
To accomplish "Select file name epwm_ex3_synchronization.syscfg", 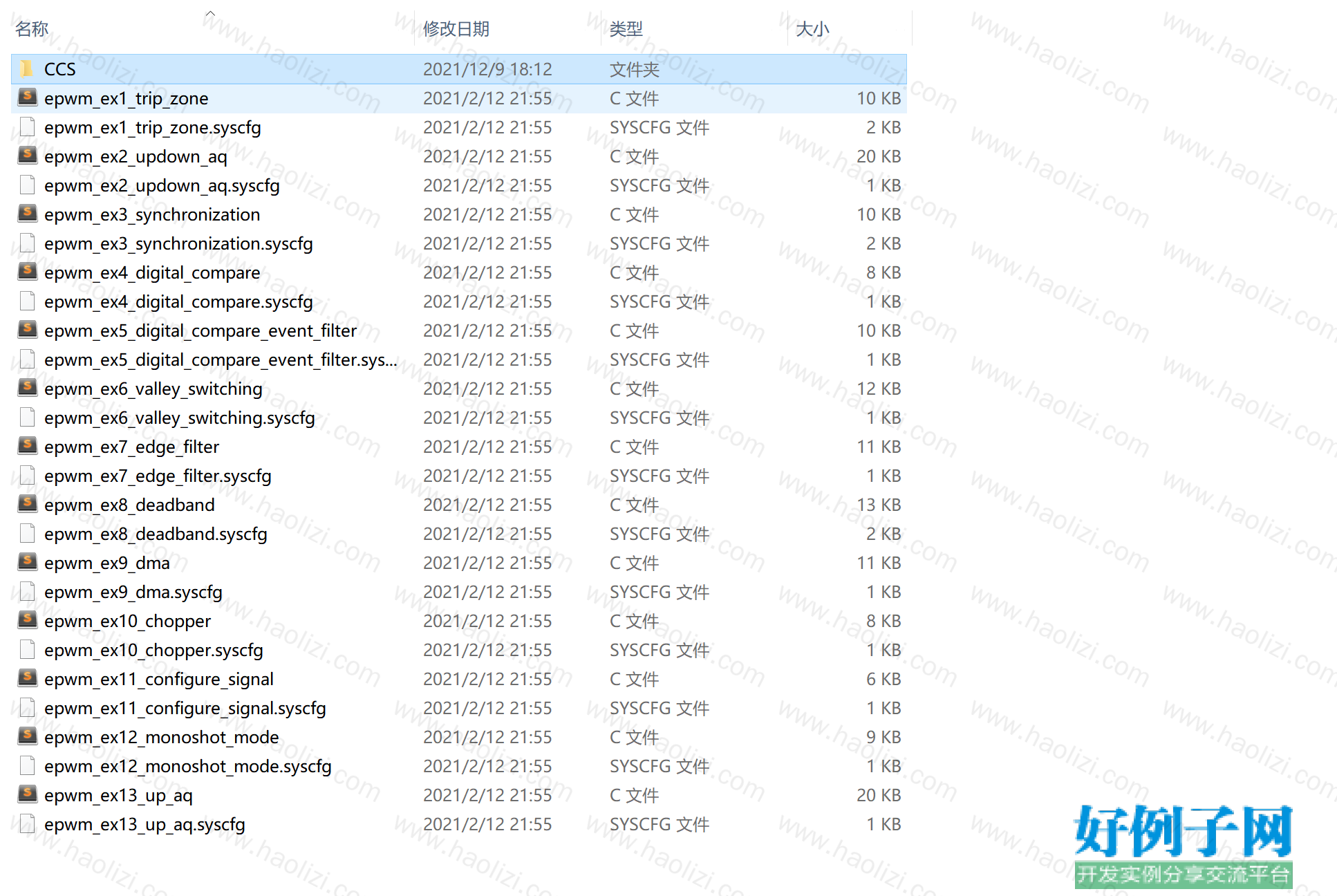I will [178, 243].
